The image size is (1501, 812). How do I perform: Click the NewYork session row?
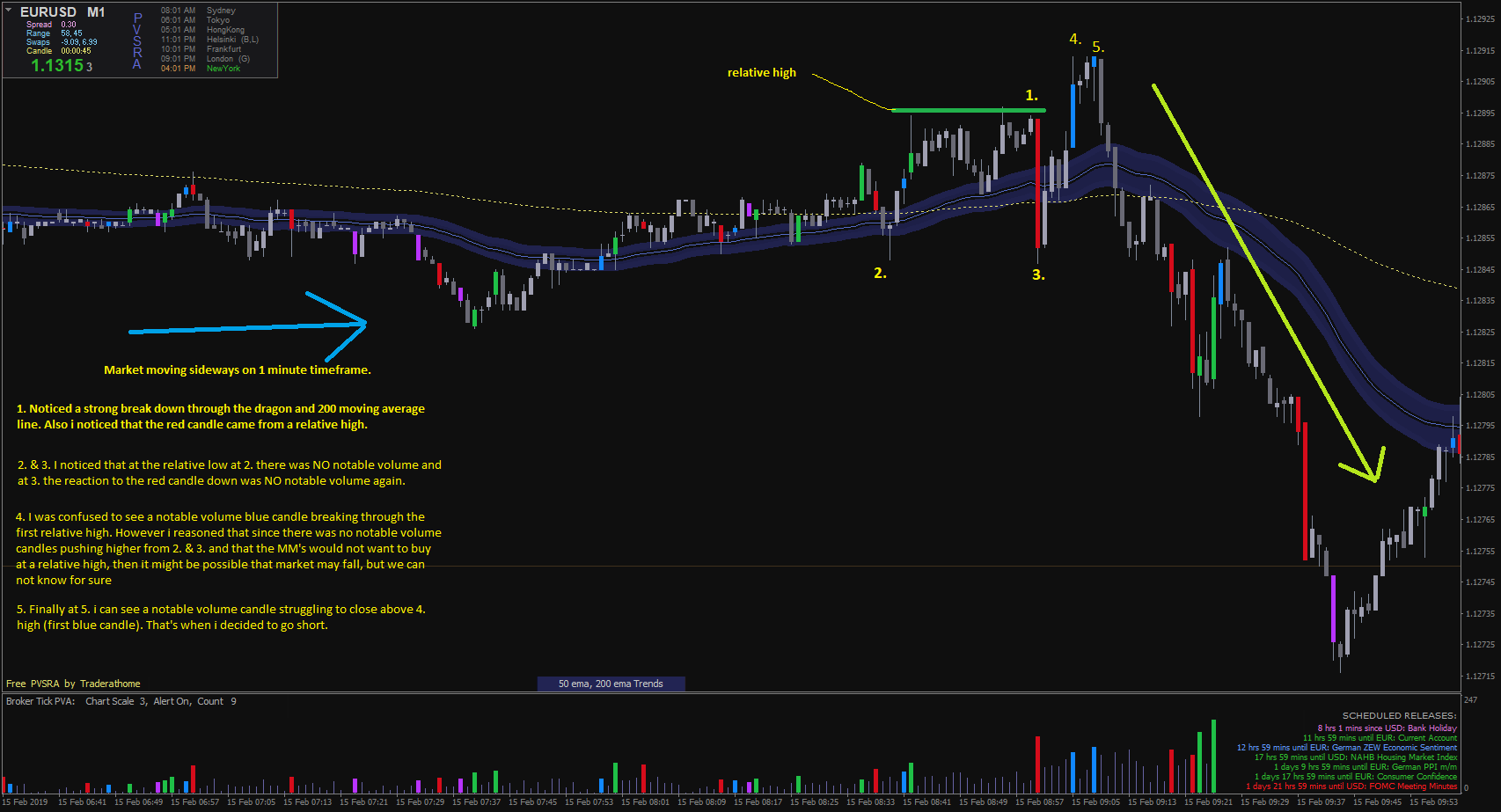pyautogui.click(x=201, y=69)
